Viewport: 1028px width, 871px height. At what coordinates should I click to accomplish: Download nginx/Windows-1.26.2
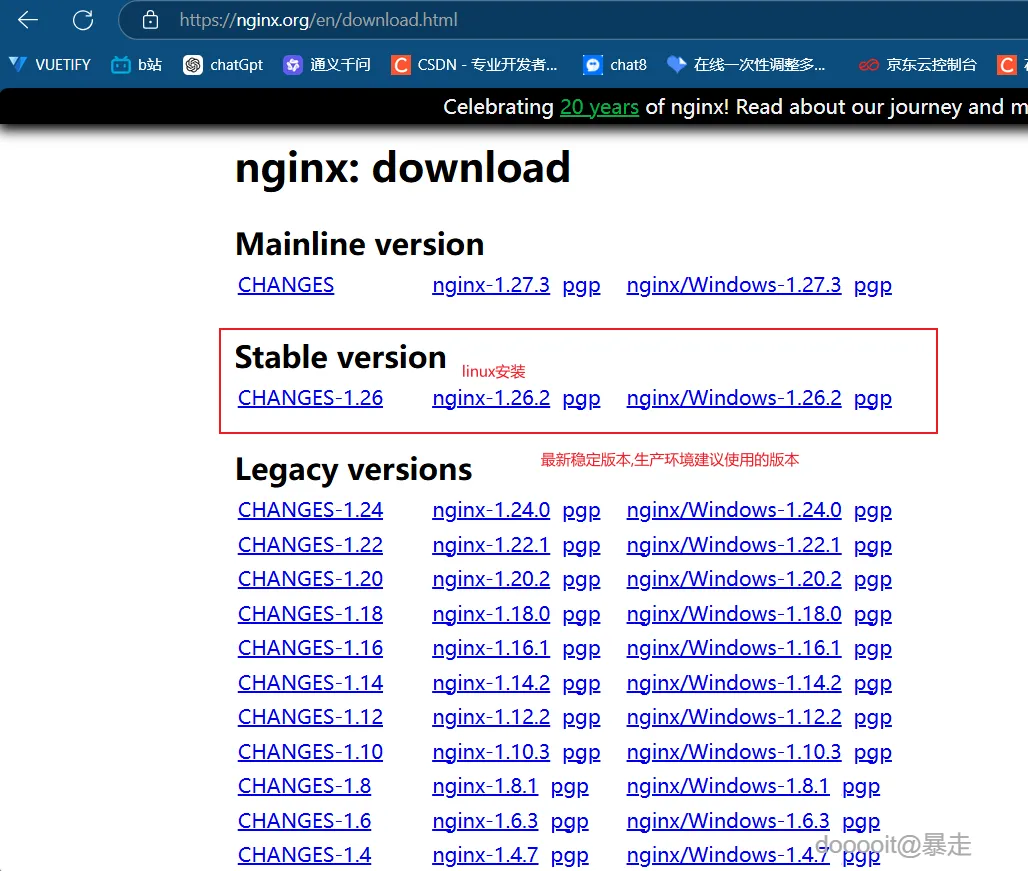734,398
